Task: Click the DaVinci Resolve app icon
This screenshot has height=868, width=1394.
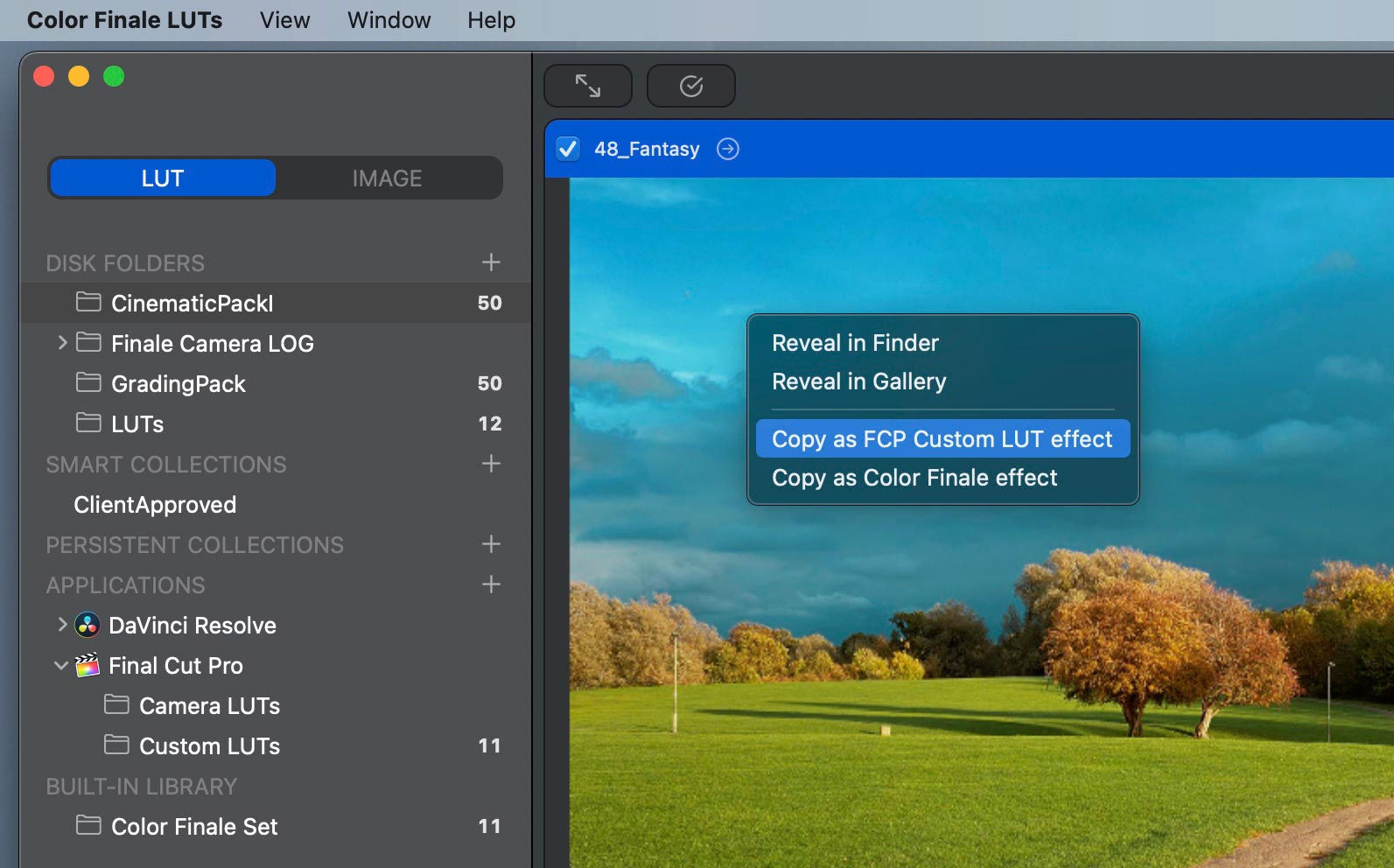Action: click(88, 625)
